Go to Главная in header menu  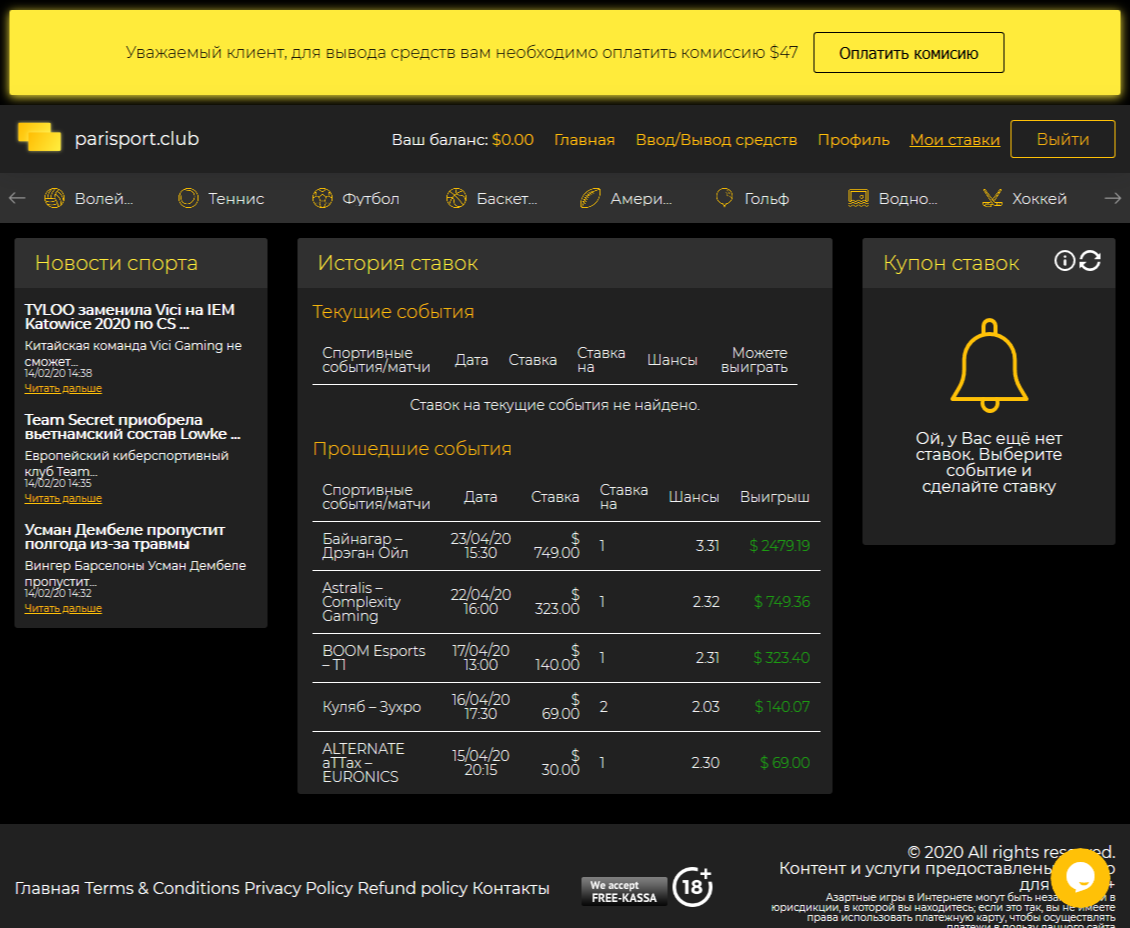click(x=584, y=140)
